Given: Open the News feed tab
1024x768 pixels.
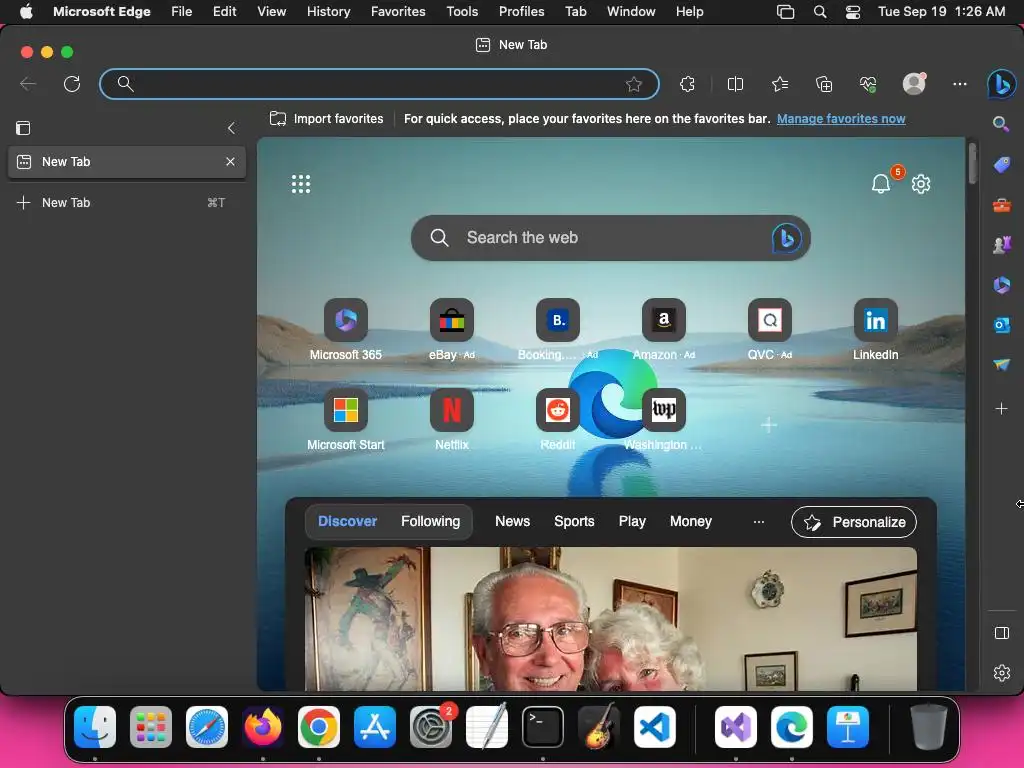Looking at the screenshot, I should click(512, 521).
